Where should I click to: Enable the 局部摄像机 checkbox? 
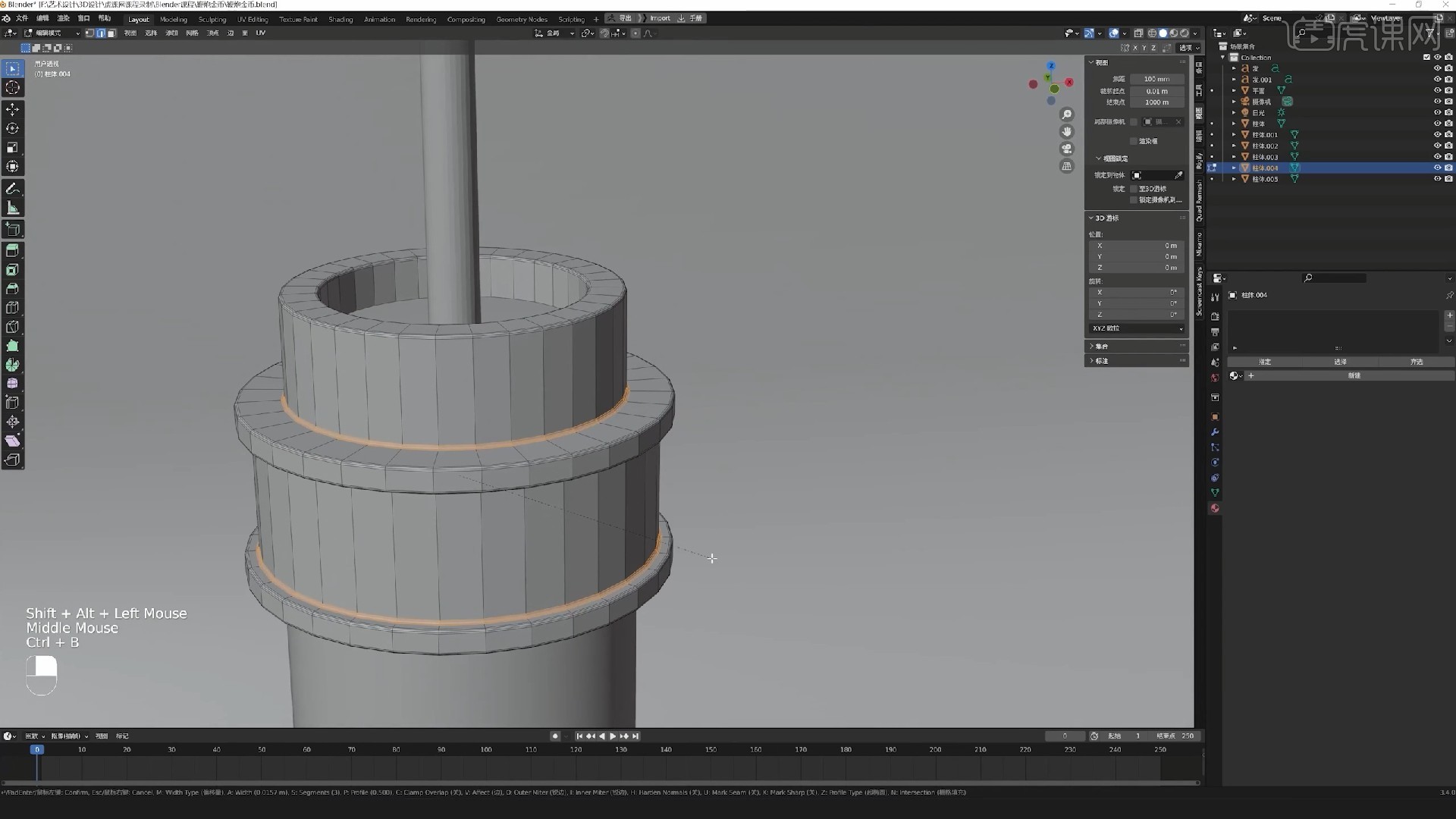click(x=1134, y=122)
